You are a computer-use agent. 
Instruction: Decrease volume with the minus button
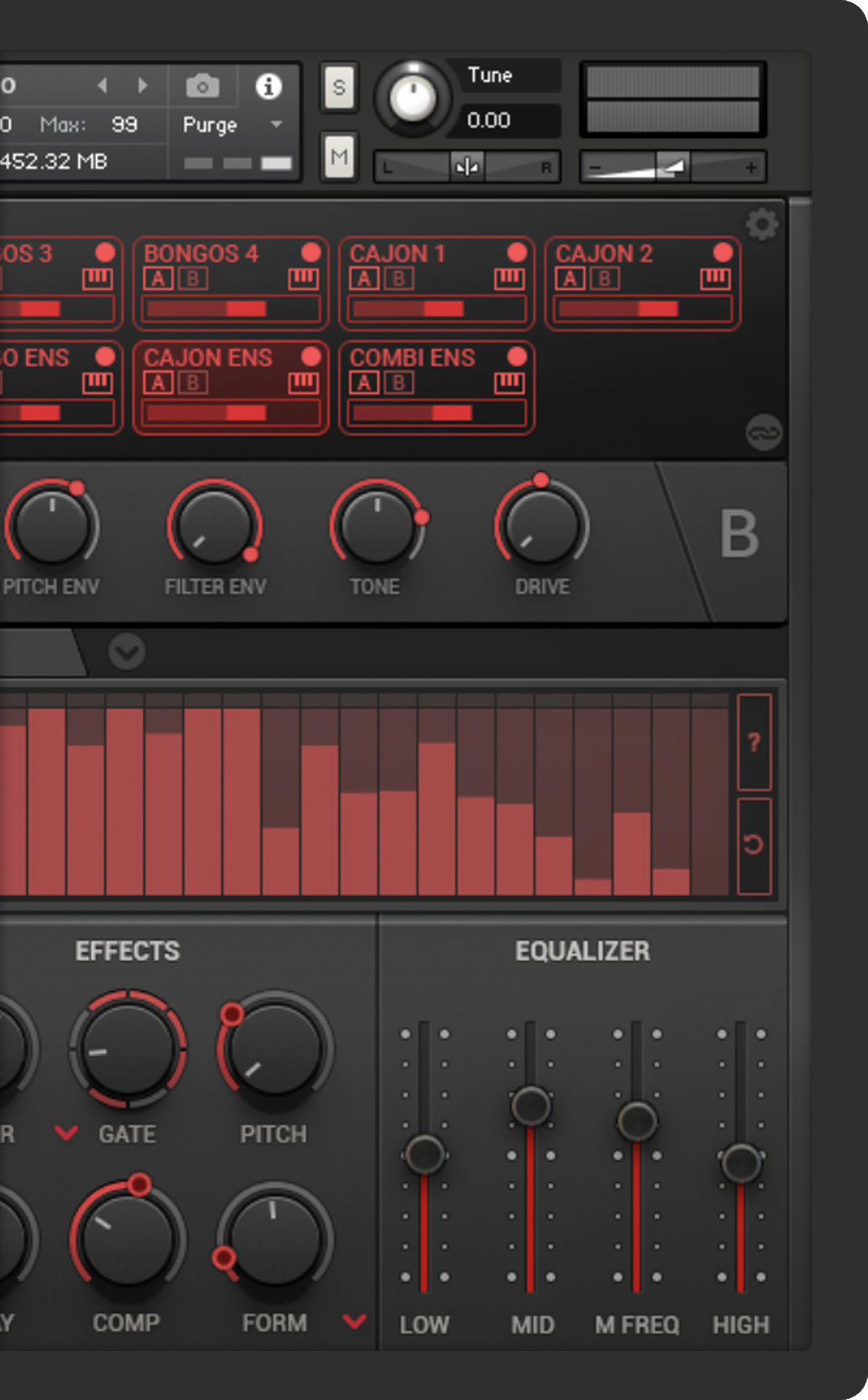tap(596, 168)
